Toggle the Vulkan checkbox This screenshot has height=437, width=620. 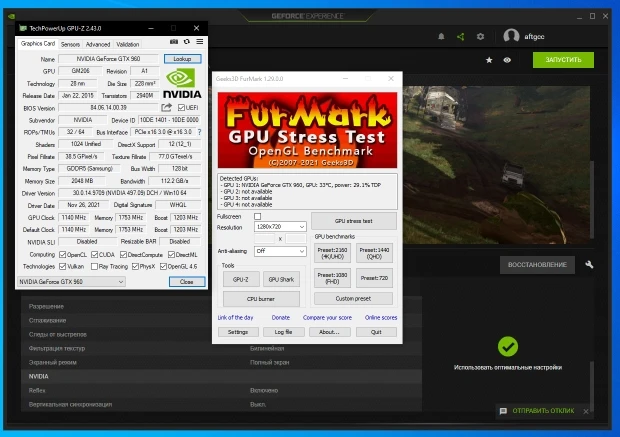(62, 267)
